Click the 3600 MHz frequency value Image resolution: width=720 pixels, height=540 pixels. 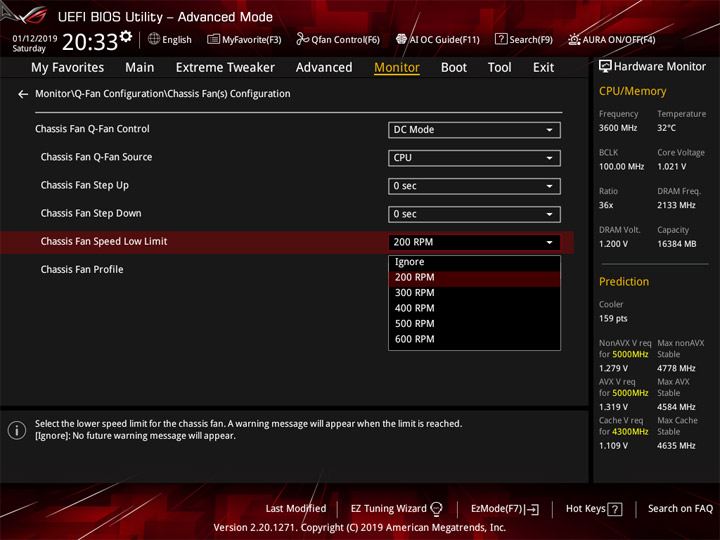coord(618,128)
